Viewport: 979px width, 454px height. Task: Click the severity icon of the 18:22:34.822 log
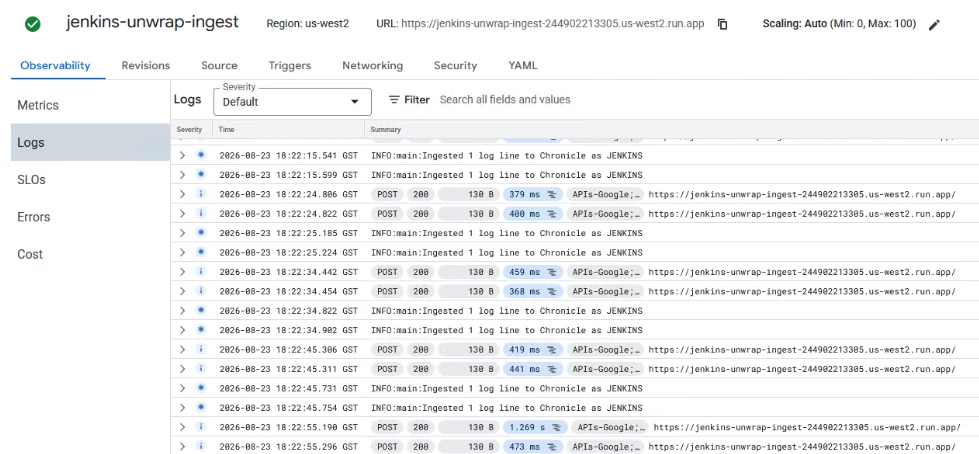(x=200, y=311)
